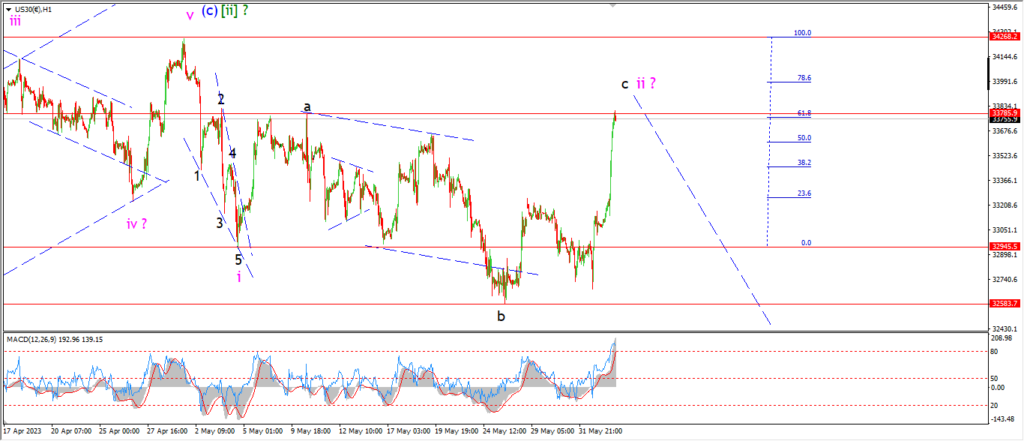Click the Fibonacci 100.0 level label
This screenshot has width=1024, height=441.
point(801,33)
